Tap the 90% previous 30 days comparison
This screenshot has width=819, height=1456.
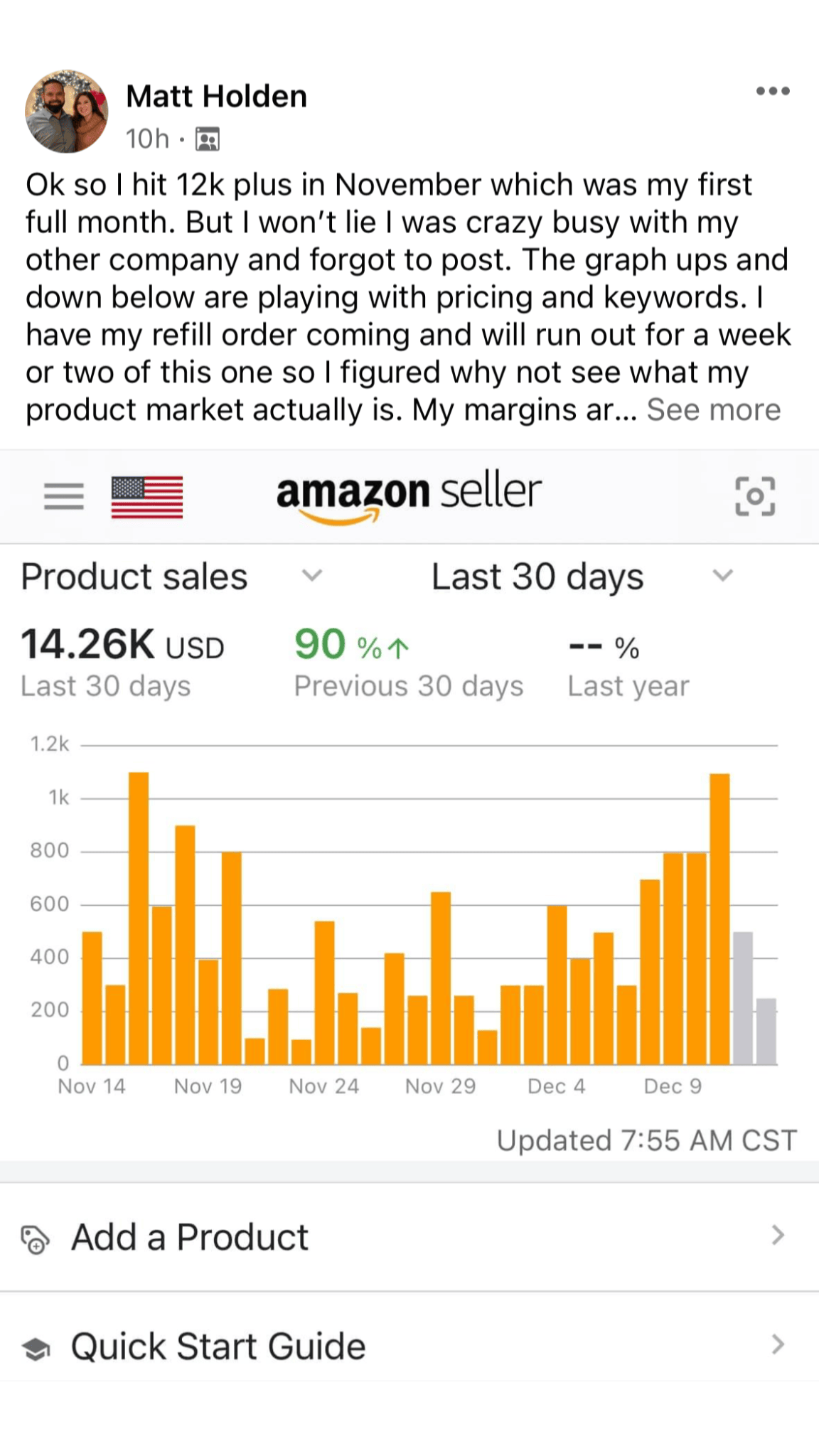[352, 646]
